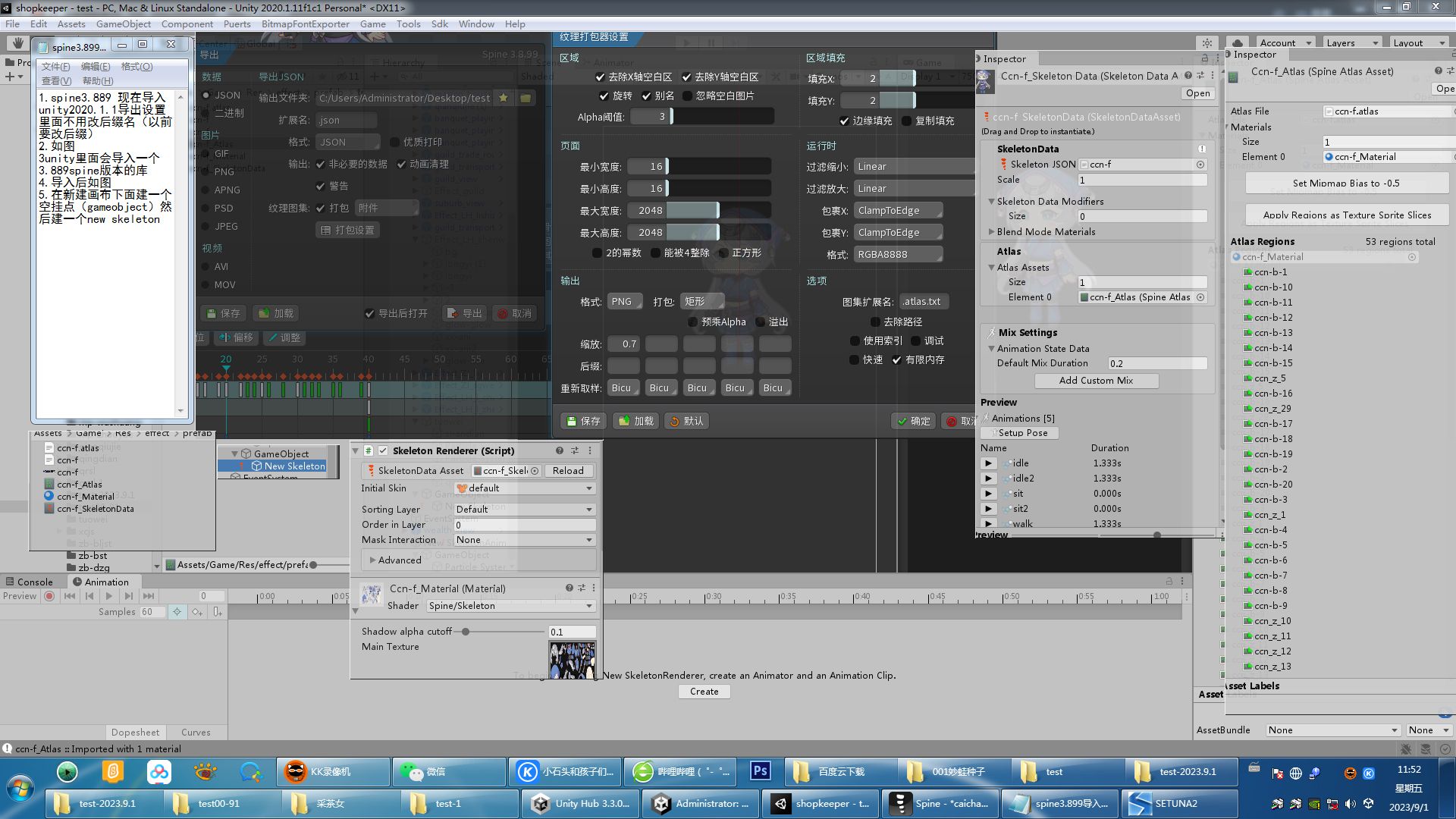Viewport: 1456px width, 819px height.
Task: Click the Create animation button
Action: point(704,692)
